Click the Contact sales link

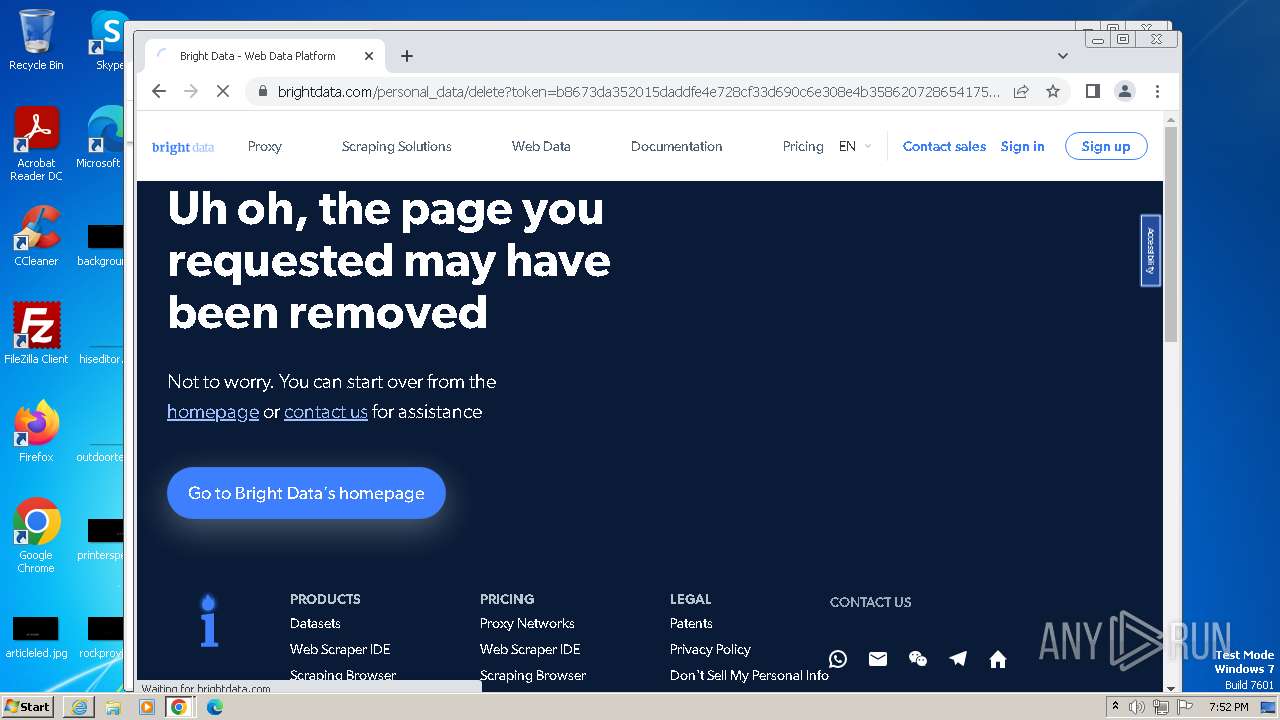pos(944,146)
